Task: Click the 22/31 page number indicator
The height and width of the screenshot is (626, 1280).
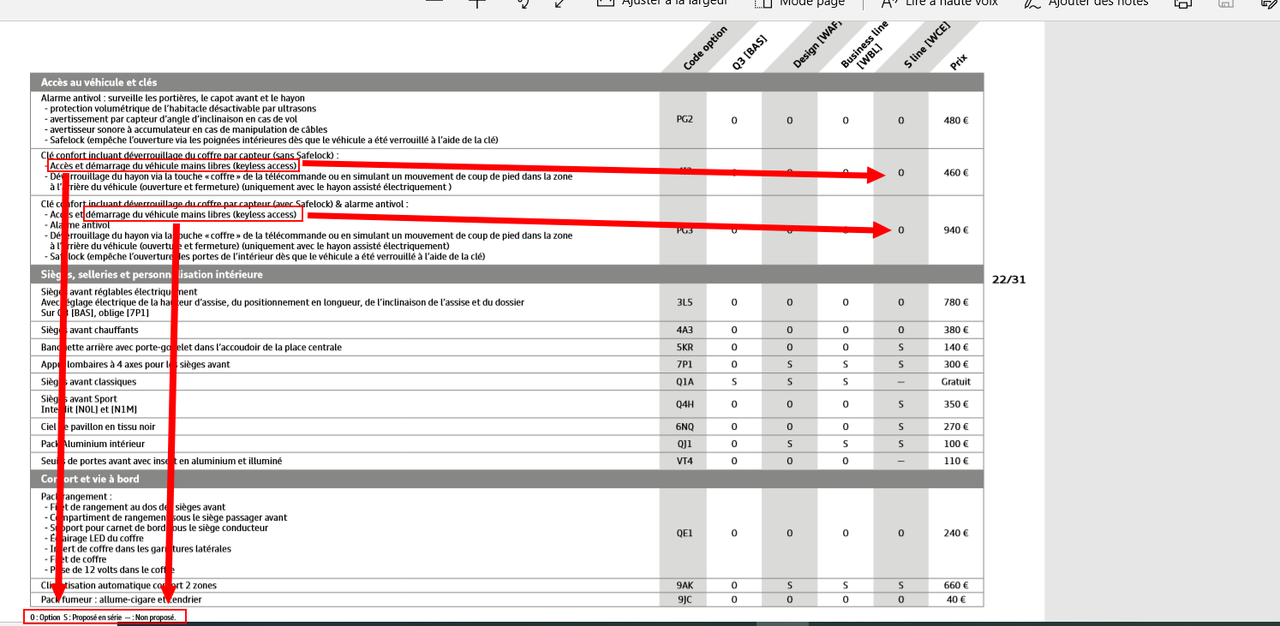Action: (1009, 279)
